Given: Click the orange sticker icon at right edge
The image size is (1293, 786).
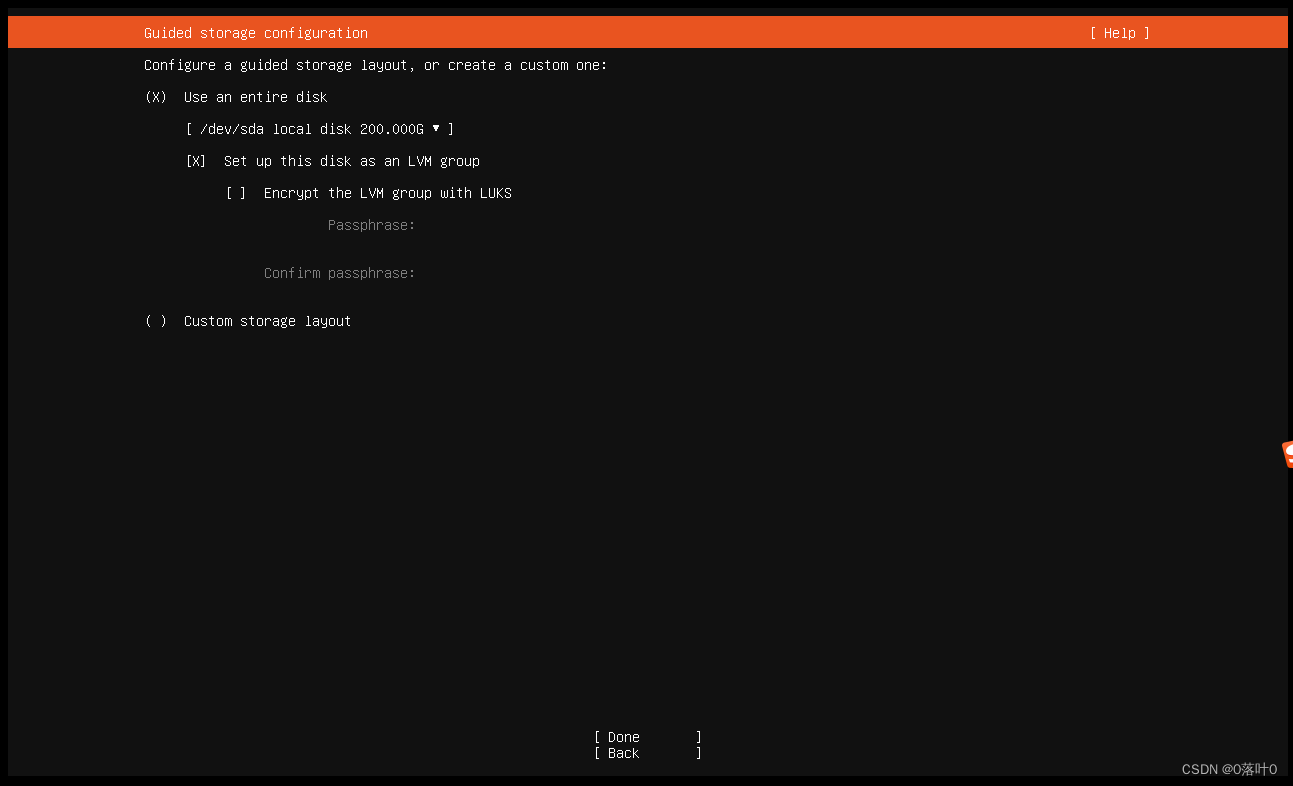Looking at the screenshot, I should click(1287, 454).
